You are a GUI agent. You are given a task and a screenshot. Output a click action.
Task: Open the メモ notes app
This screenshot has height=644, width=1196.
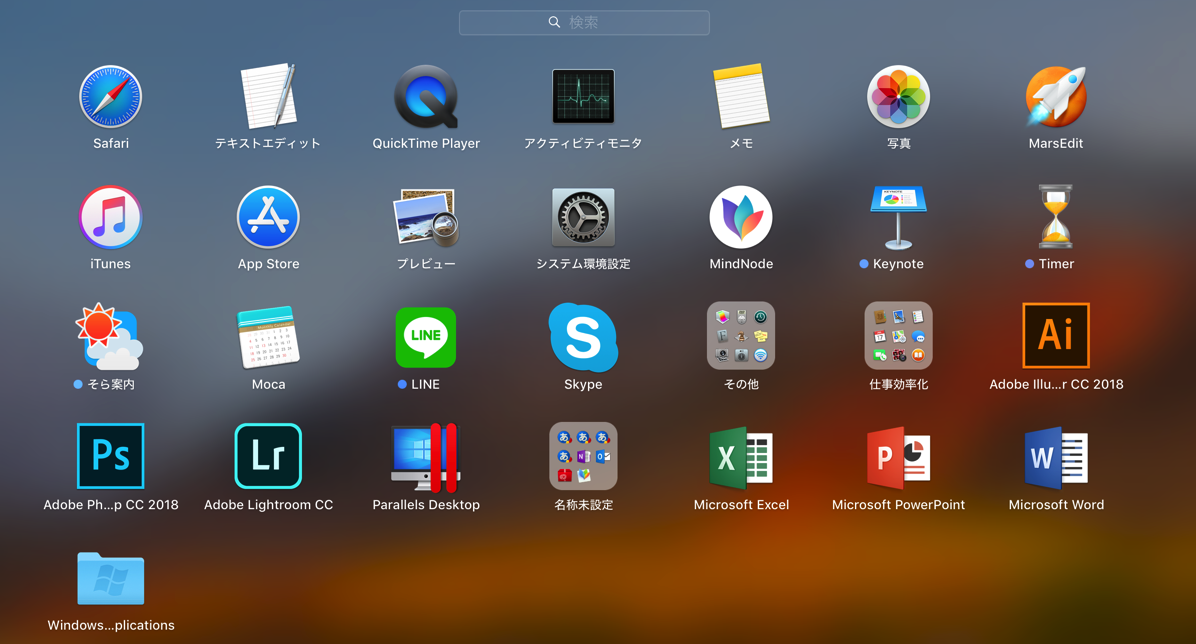(741, 96)
